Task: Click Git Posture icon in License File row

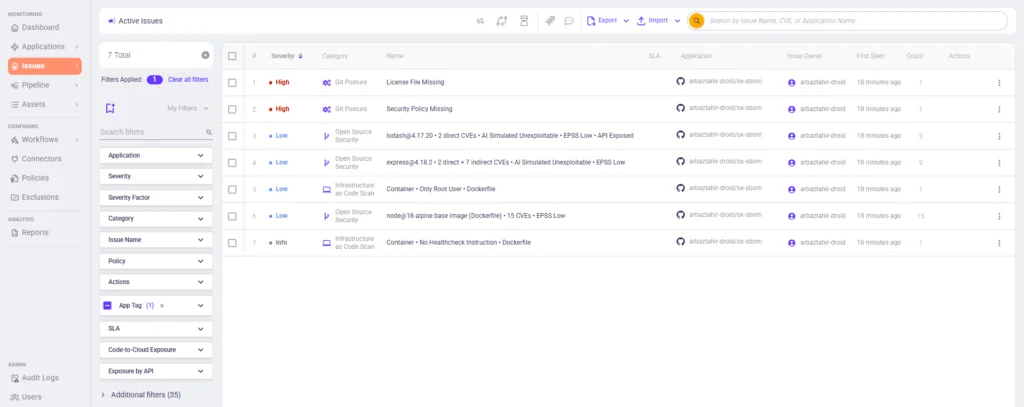Action: [x=327, y=82]
